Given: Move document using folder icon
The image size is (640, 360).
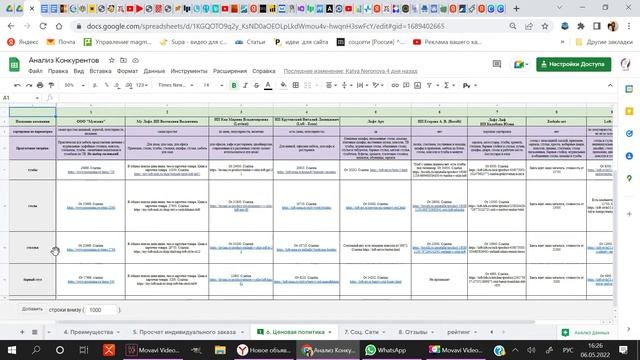Looking at the screenshot, I should 123,60.
